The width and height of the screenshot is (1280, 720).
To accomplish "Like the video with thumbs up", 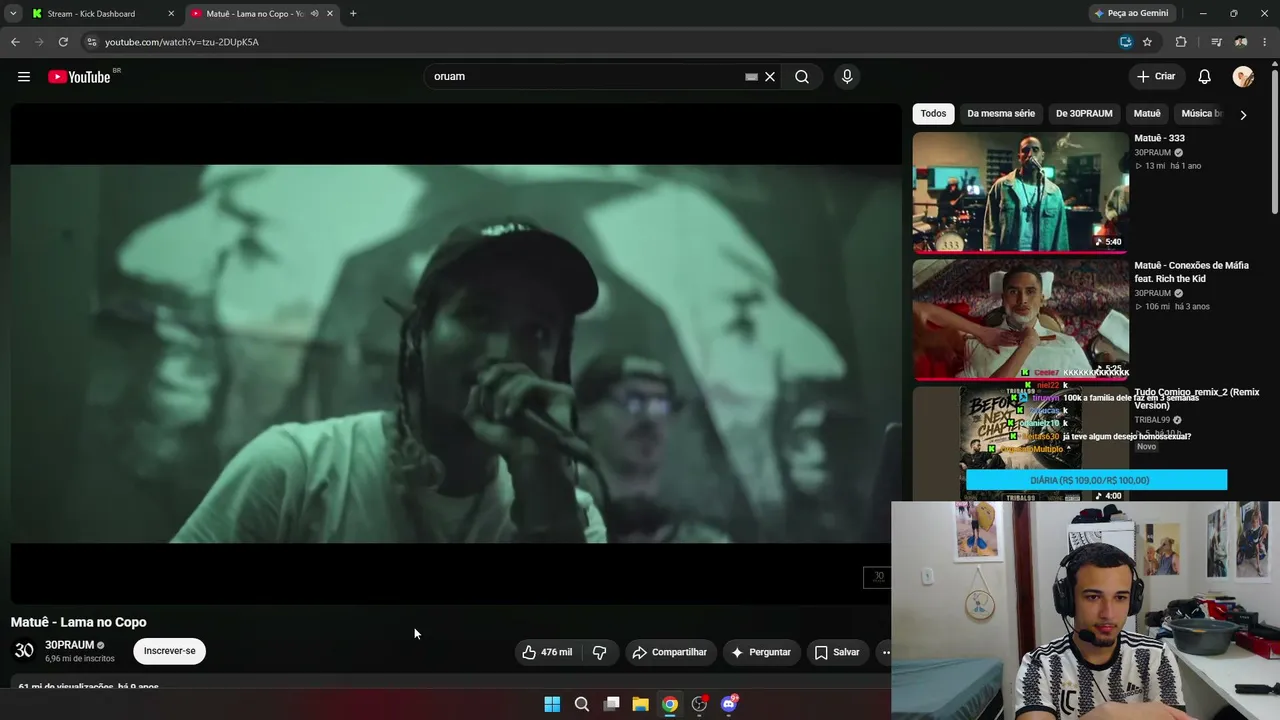I will 546,652.
